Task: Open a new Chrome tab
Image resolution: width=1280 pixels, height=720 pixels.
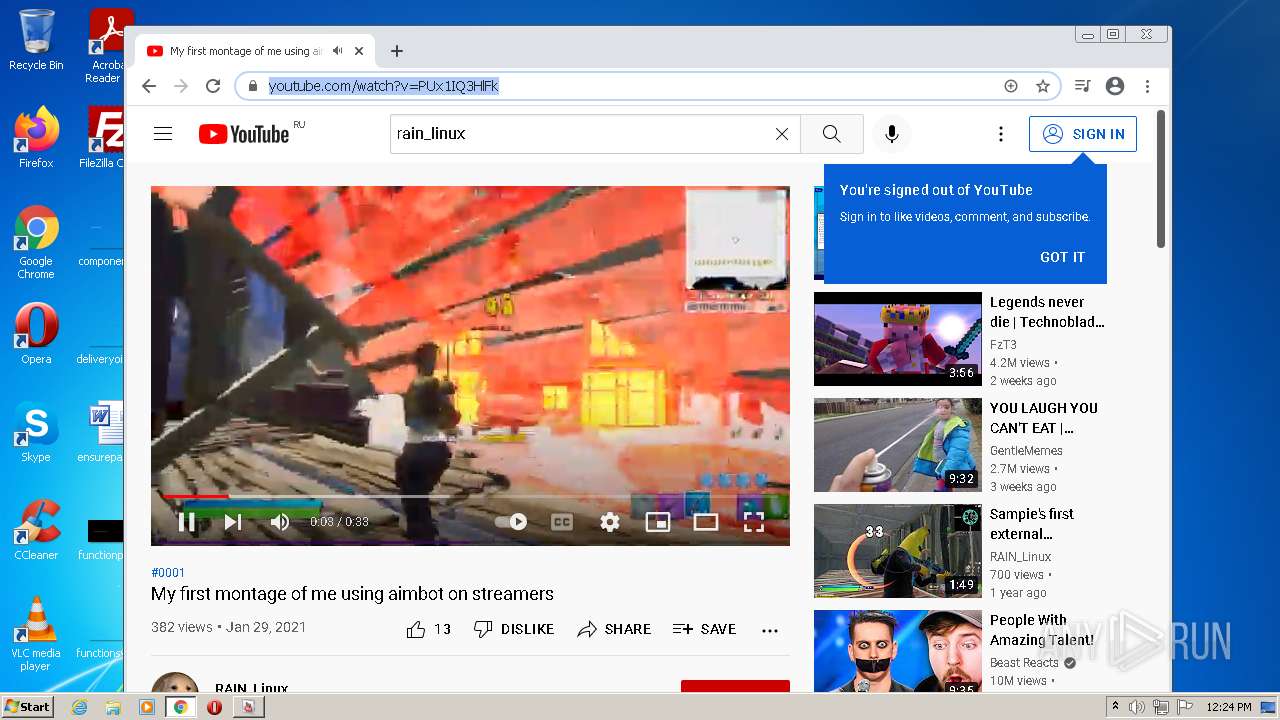Action: point(397,51)
